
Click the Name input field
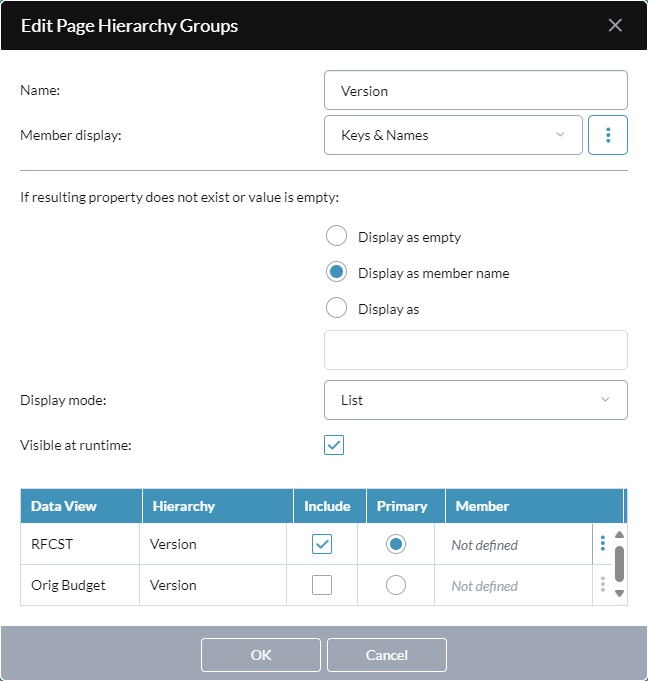tap(476, 90)
